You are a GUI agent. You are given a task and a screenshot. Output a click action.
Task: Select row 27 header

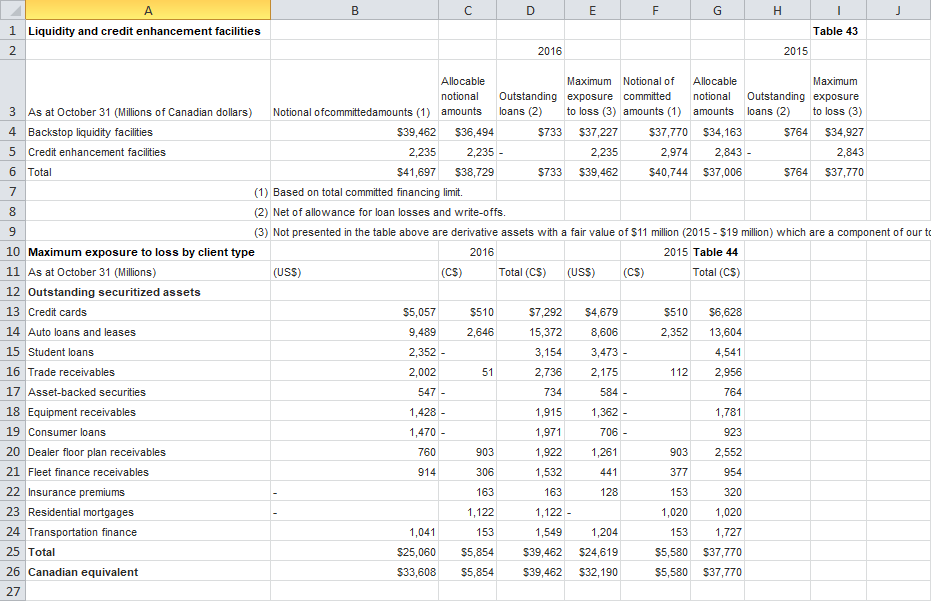[x=12, y=591]
